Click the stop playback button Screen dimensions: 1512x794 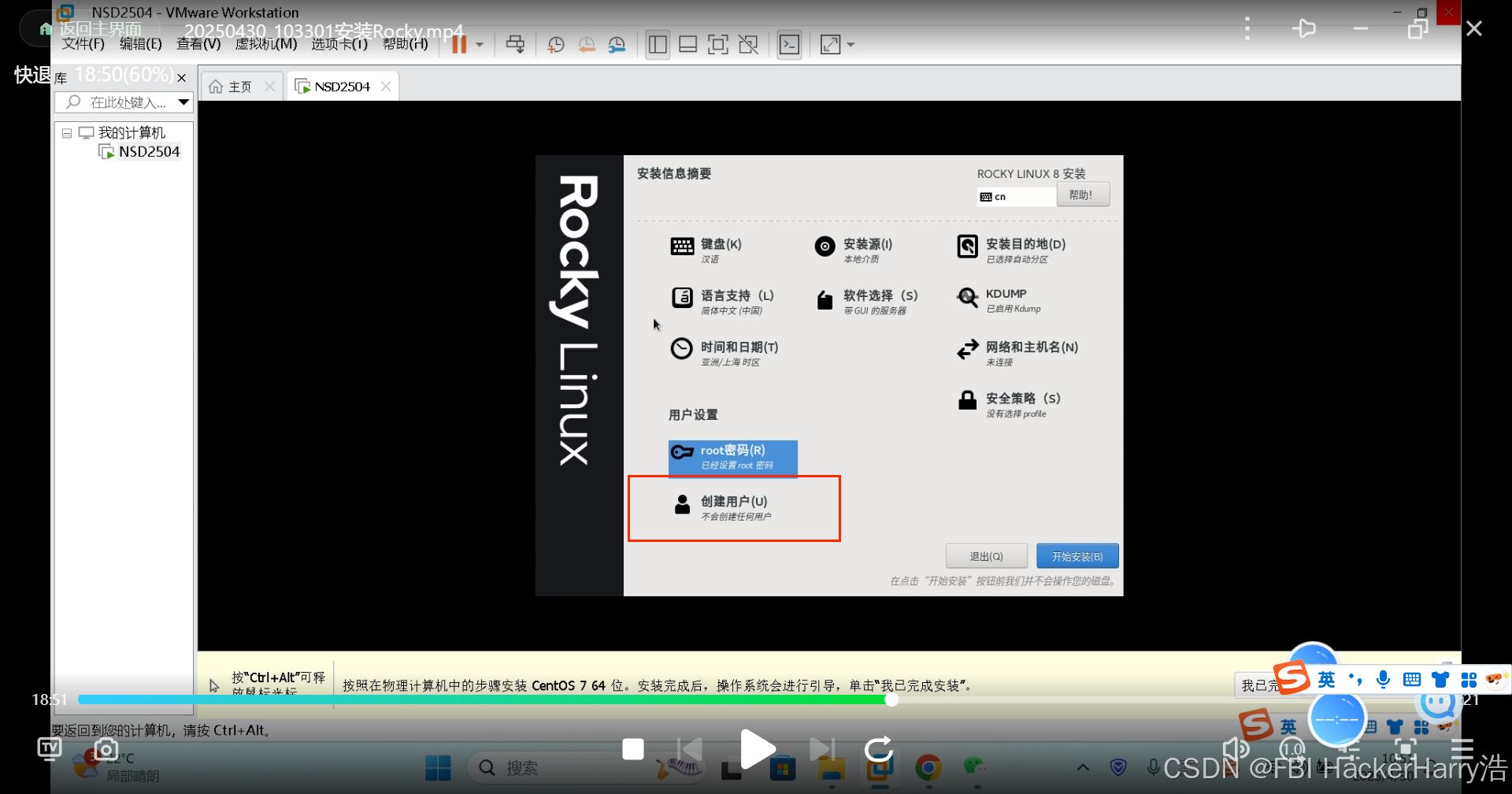(x=633, y=749)
